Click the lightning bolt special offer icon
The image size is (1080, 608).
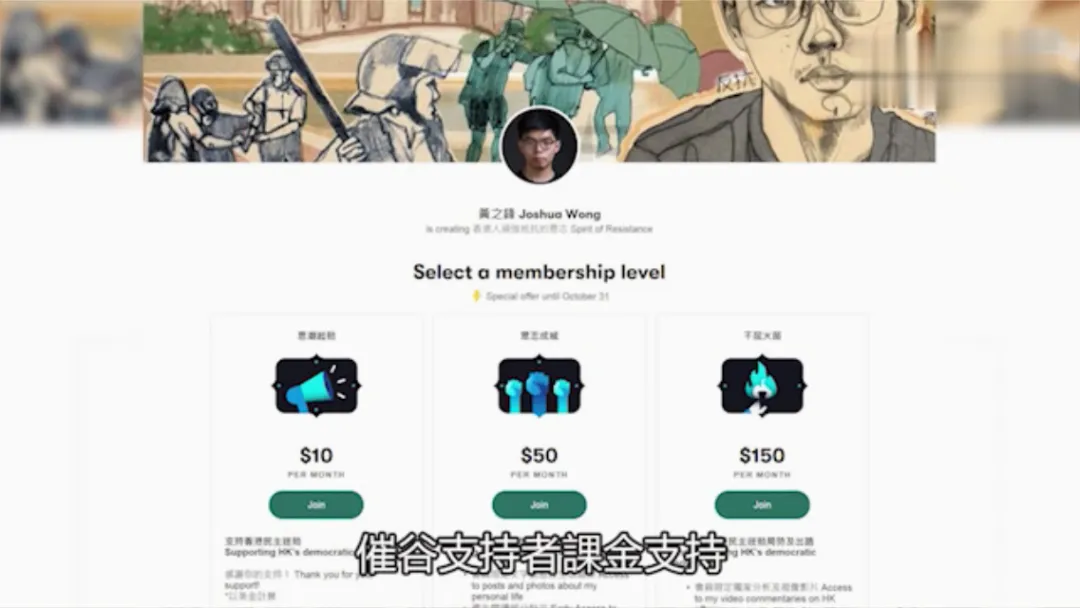[476, 296]
